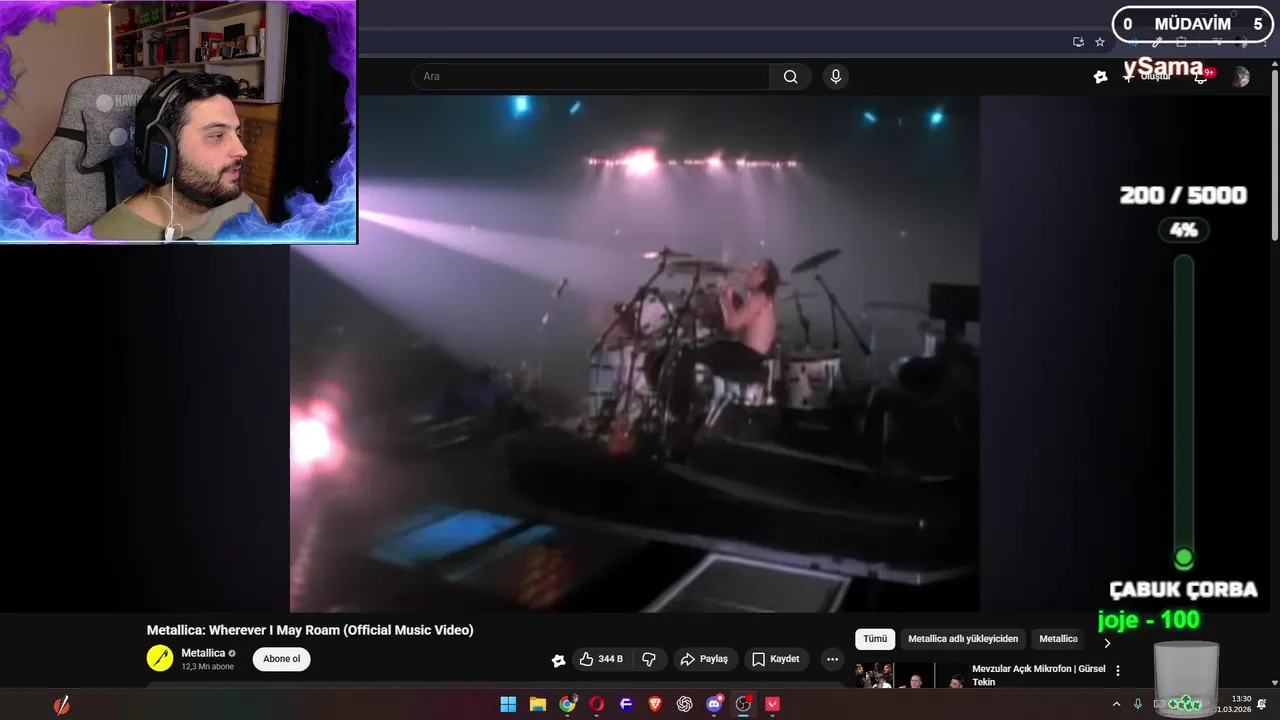Open OBS Studio from taskbar
Screen dimensions: 1280x720
click(743, 704)
